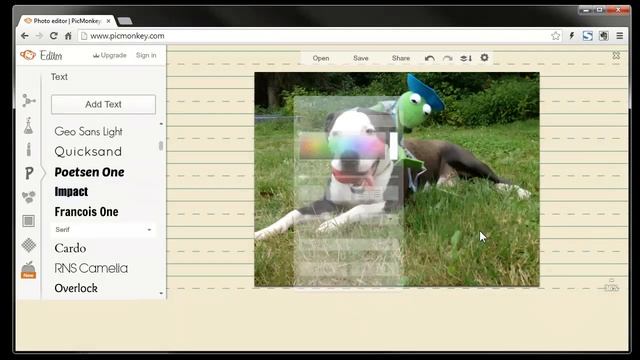Screen dimensions: 640x360
Task: Open the settings gear icon
Action: pyautogui.click(x=484, y=58)
